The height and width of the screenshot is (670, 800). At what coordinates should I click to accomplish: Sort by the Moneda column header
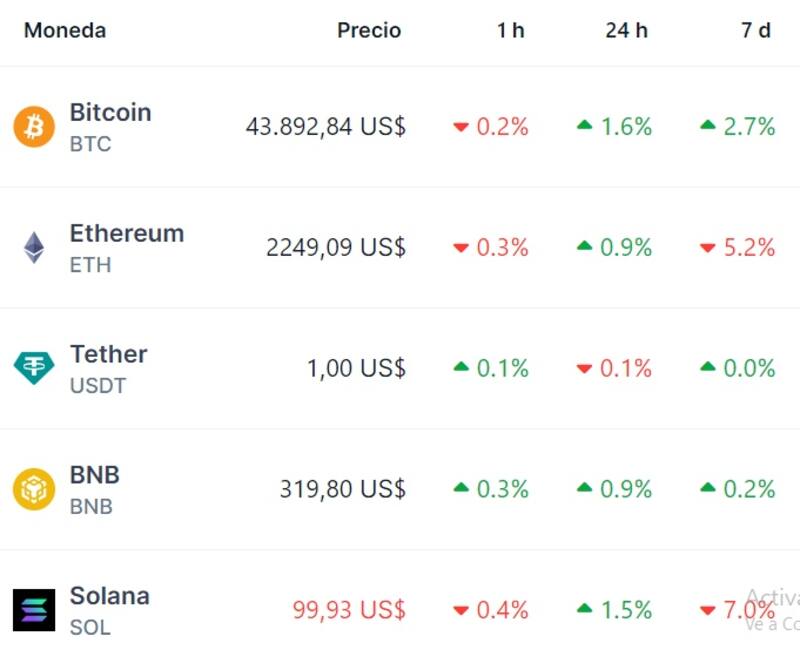[65, 30]
